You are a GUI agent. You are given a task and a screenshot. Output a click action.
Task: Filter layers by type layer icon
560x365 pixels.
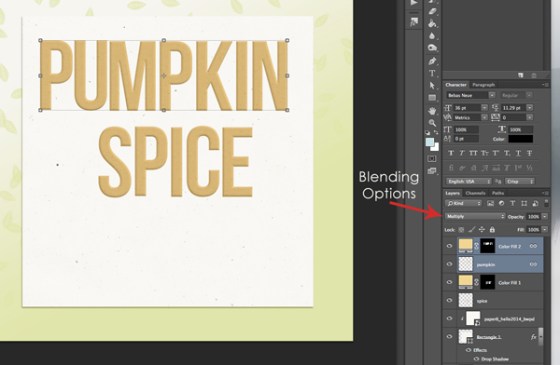(512, 203)
